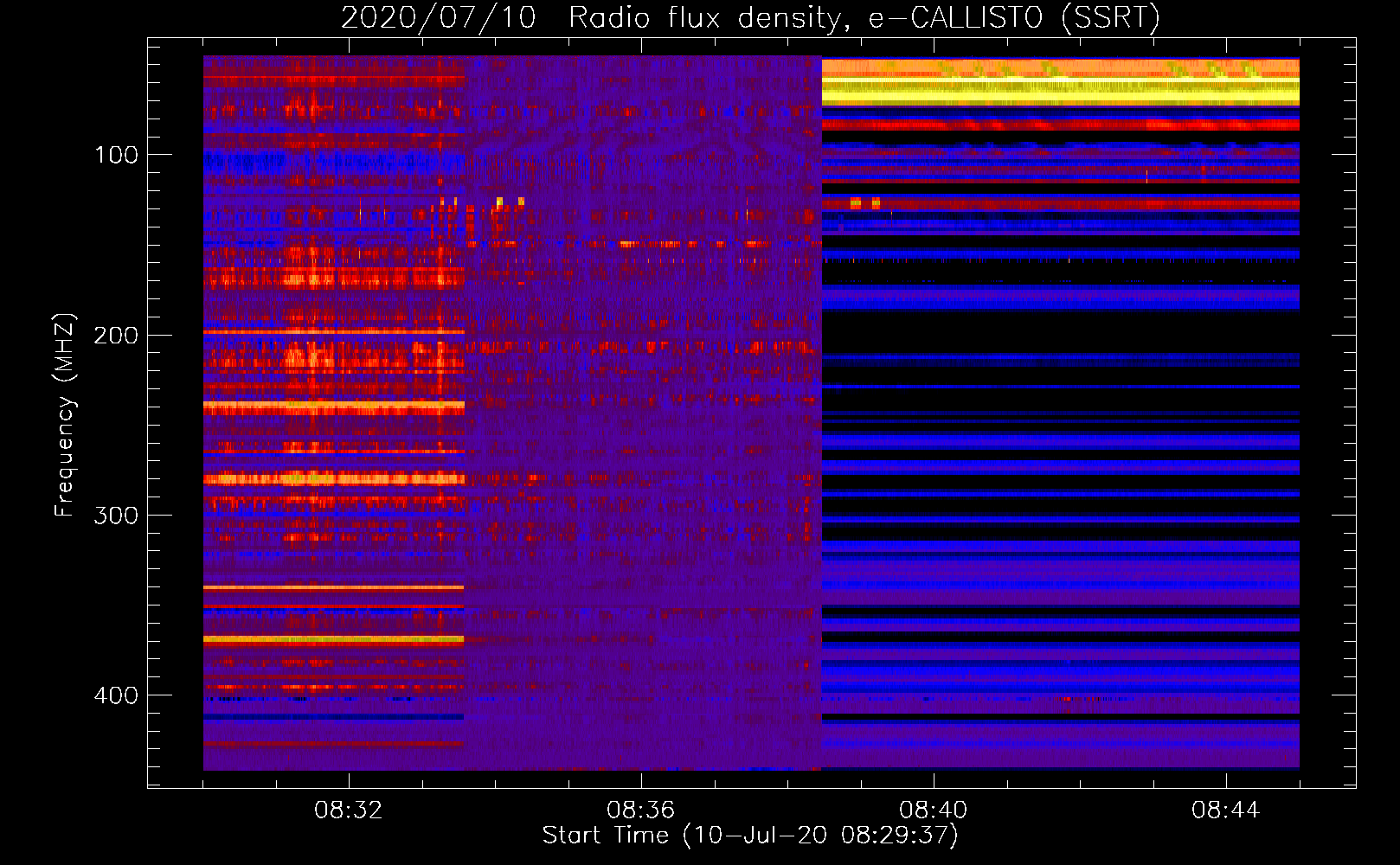Click the '08:32' time tick label

[349, 811]
